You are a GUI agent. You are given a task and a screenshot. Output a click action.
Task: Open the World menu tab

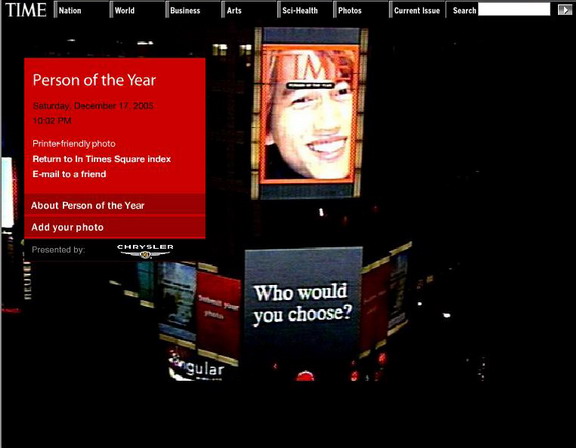pyautogui.click(x=125, y=10)
